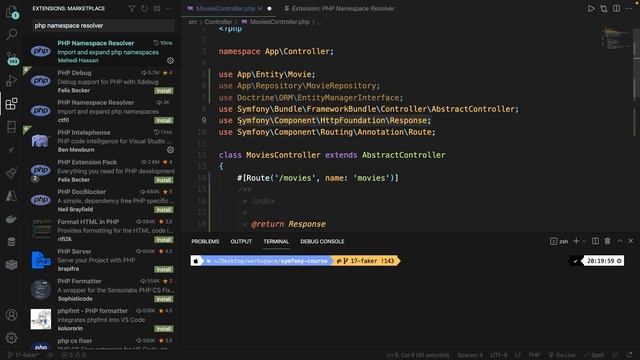Click the extensions search input field
Viewport: 640px width, 360px height.
coord(103,26)
